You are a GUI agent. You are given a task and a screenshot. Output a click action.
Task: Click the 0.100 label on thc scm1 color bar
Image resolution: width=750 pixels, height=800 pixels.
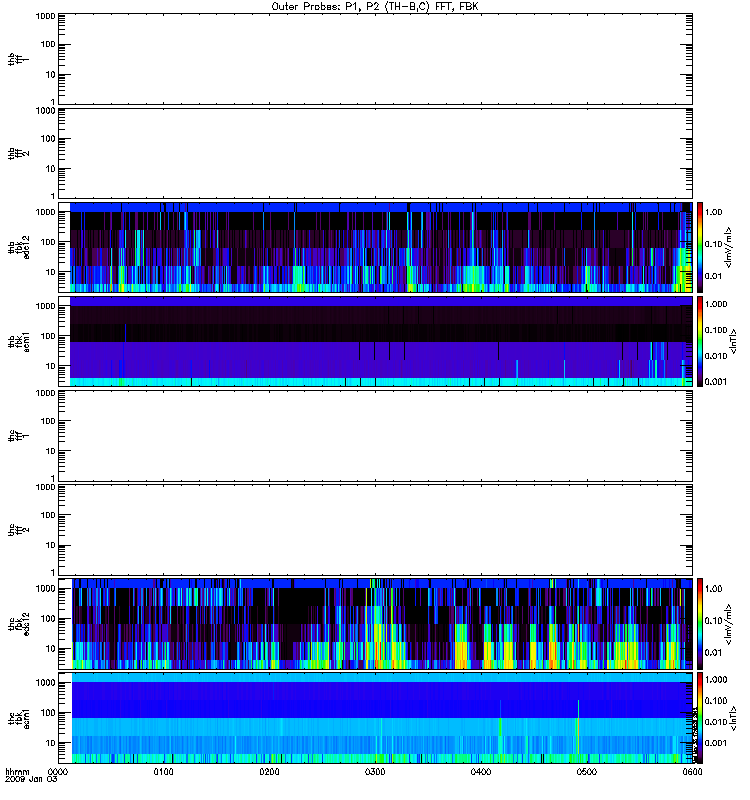pos(716,701)
